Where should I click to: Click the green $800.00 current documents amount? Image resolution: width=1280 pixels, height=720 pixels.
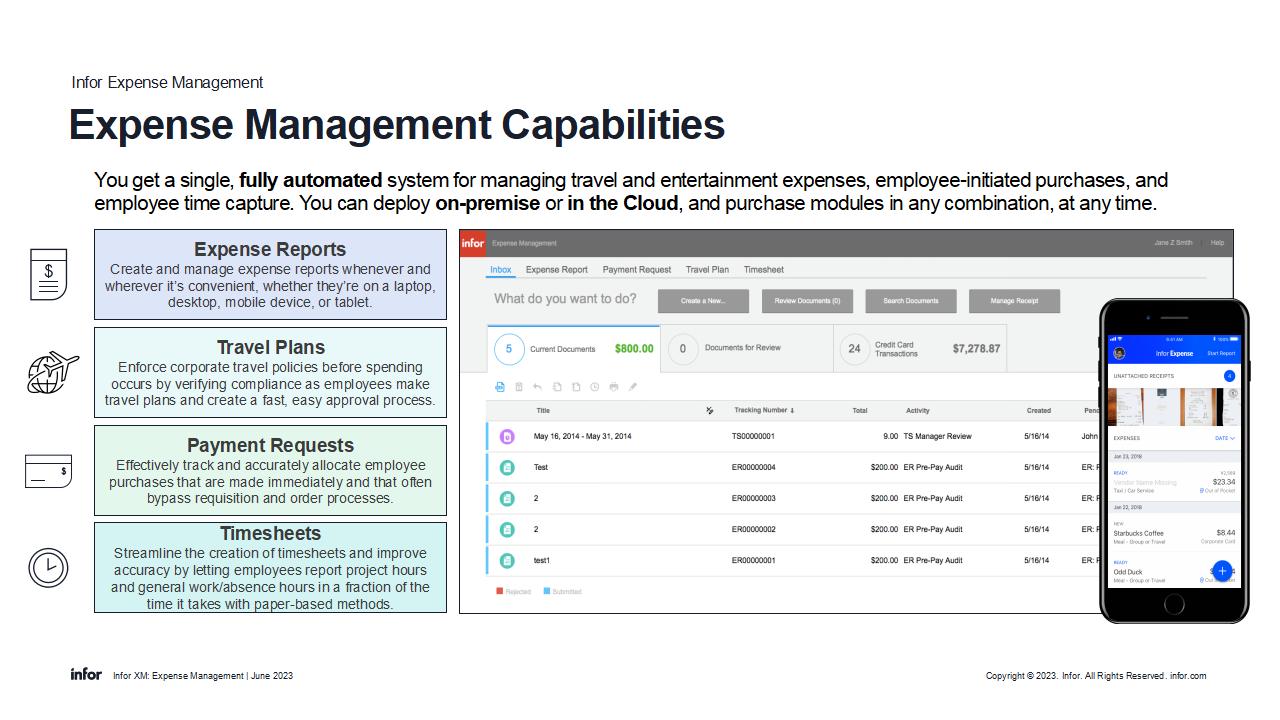tap(634, 349)
